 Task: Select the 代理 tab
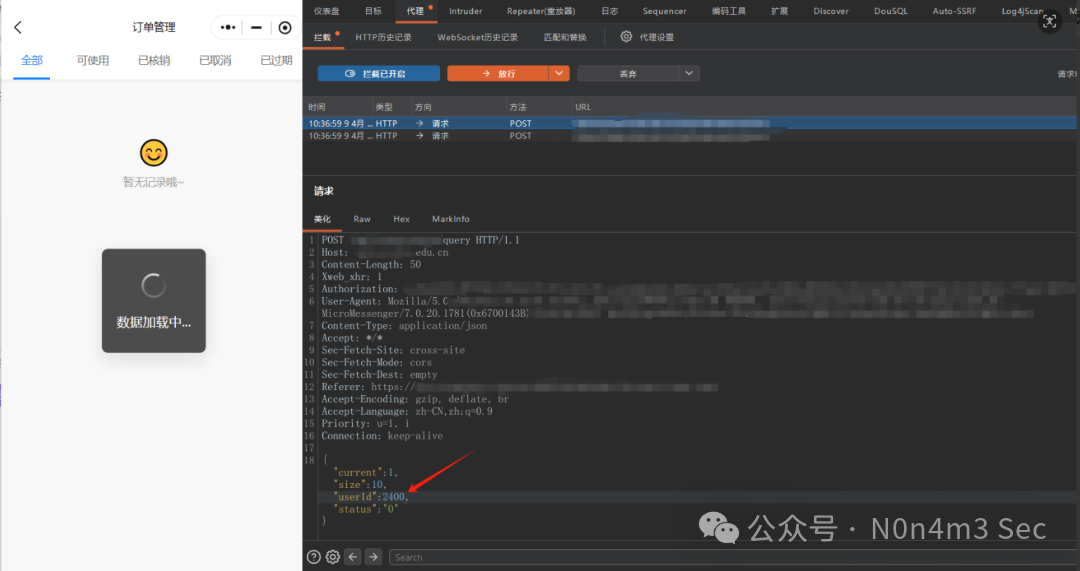415,11
